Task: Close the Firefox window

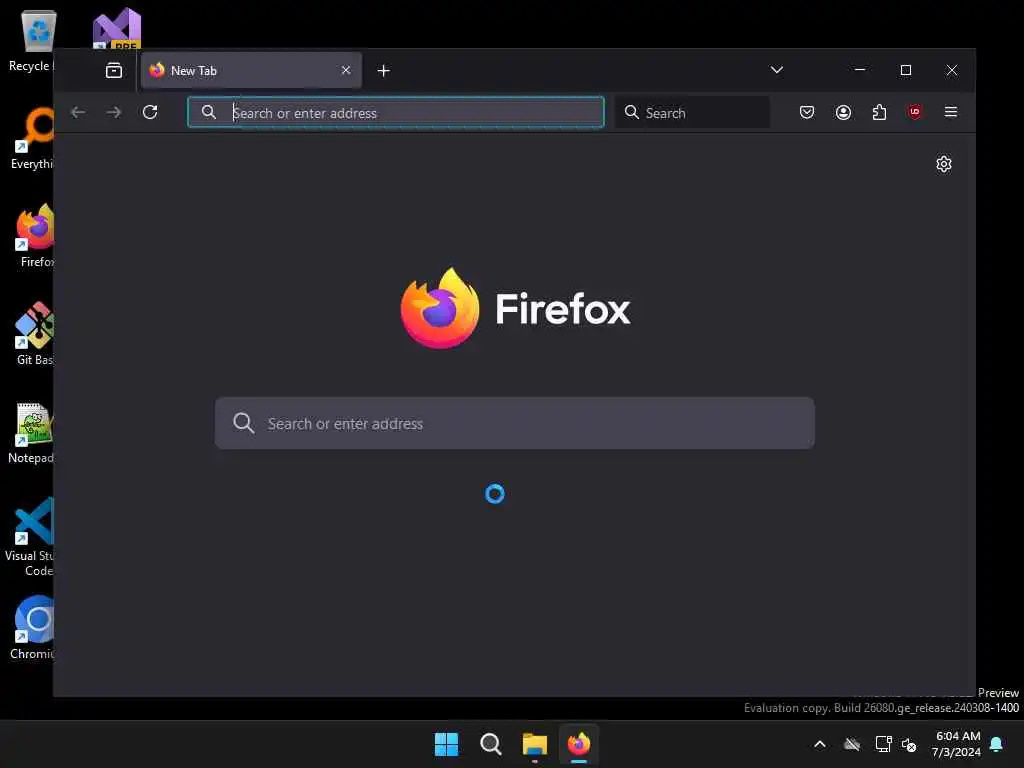Action: click(952, 70)
